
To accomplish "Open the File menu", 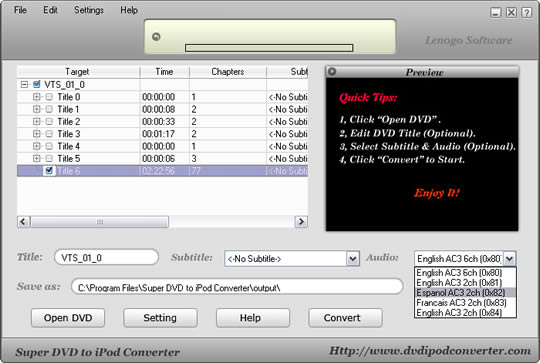I will [20, 10].
